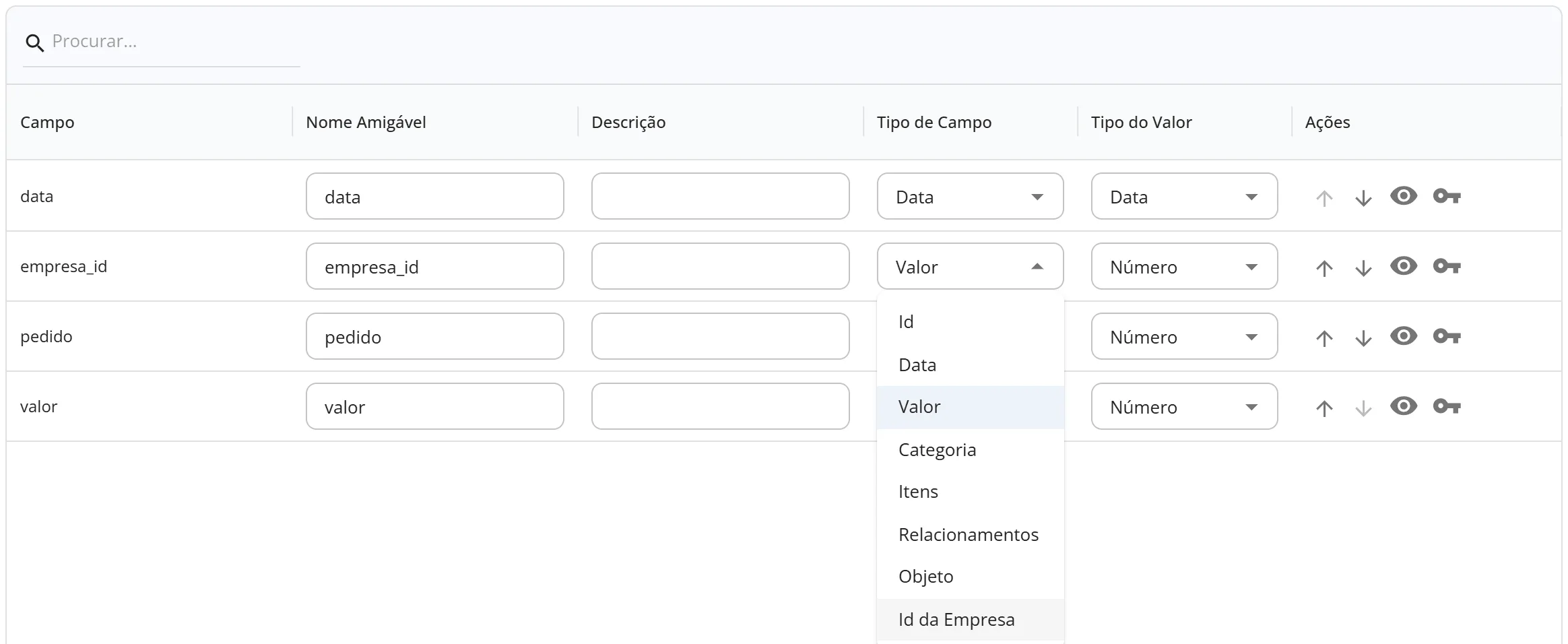Viewport: 1568px width, 644px height.
Task: Click Descrição field for empresa_id row
Action: click(x=720, y=266)
